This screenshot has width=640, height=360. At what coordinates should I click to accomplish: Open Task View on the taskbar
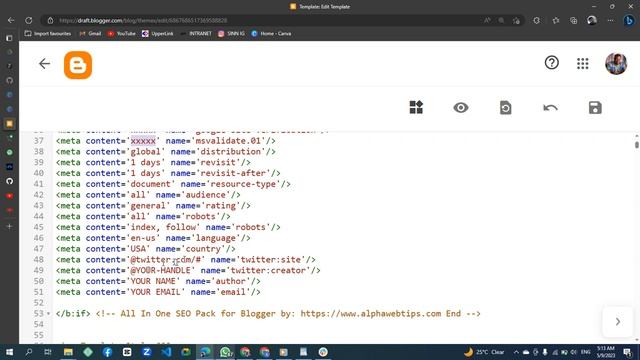[48, 352]
